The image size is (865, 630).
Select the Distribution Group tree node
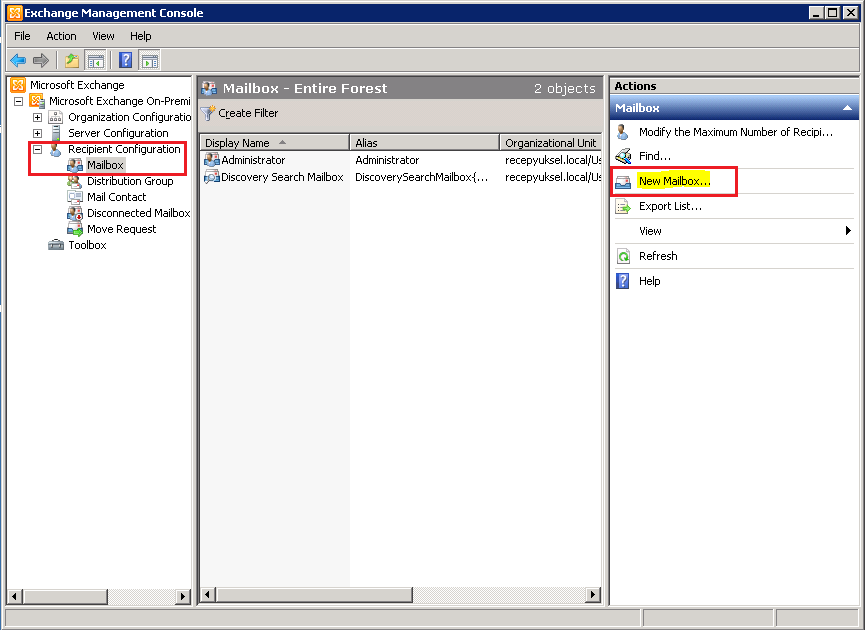coord(130,181)
